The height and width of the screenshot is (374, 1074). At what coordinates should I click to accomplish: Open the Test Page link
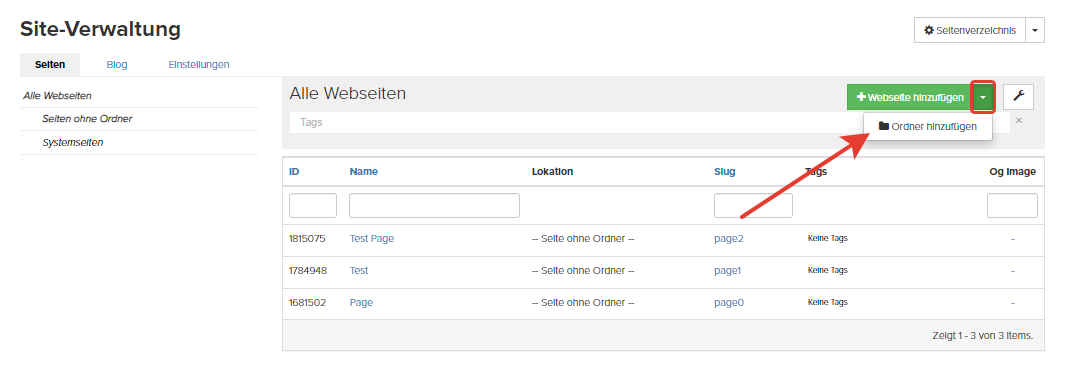[372, 239]
